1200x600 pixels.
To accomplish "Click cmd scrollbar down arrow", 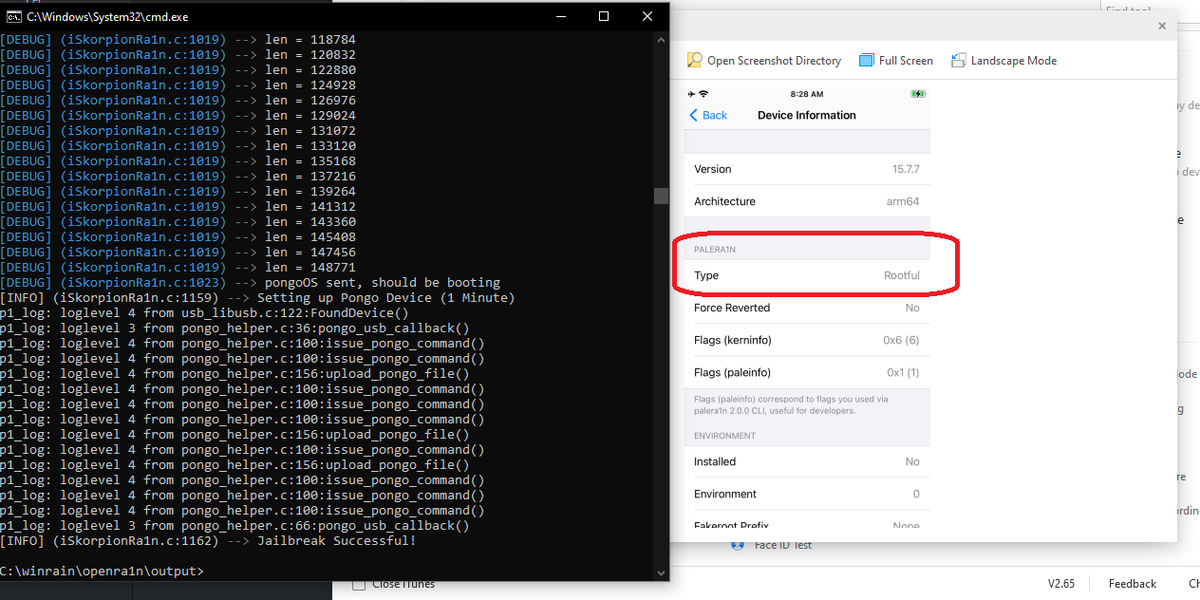I will [661, 572].
